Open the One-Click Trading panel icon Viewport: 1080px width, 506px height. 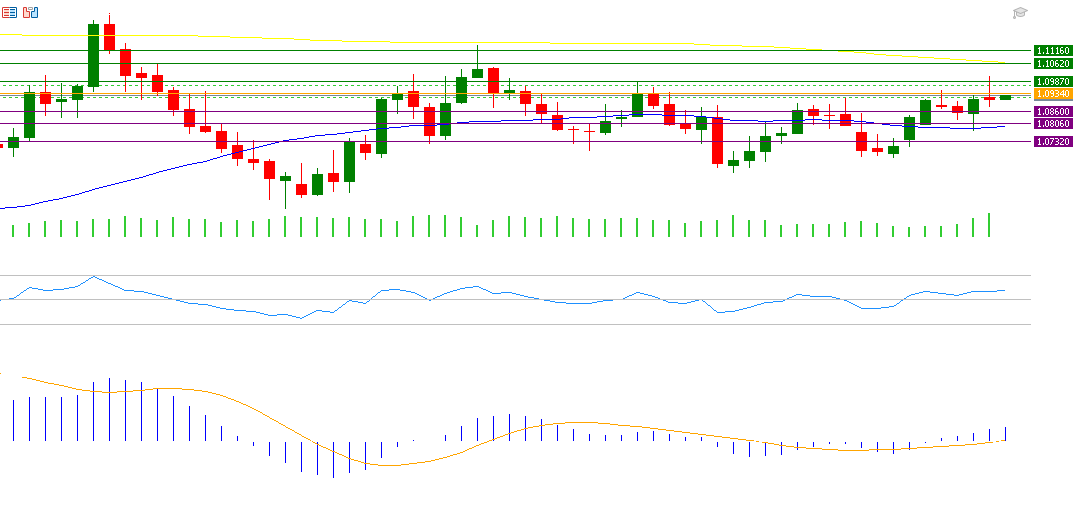31,12
